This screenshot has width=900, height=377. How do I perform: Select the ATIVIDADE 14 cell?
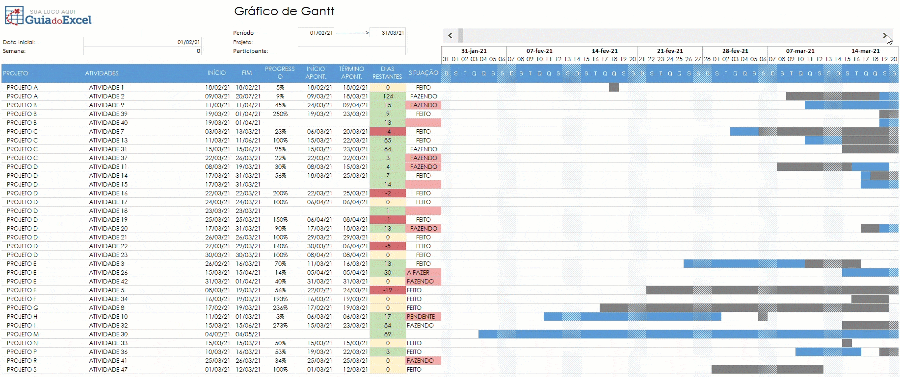[108, 175]
